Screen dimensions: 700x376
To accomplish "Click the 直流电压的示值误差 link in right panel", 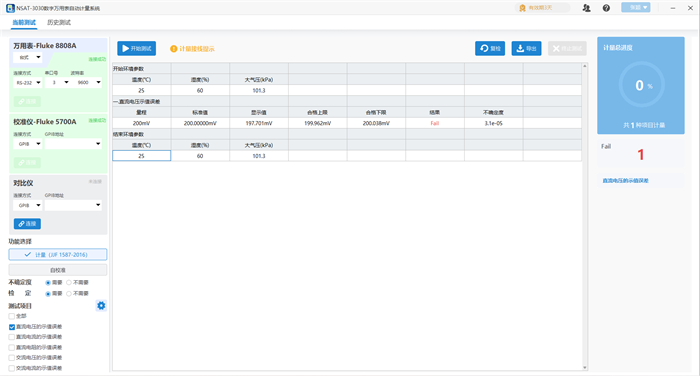I will (x=625, y=181).
